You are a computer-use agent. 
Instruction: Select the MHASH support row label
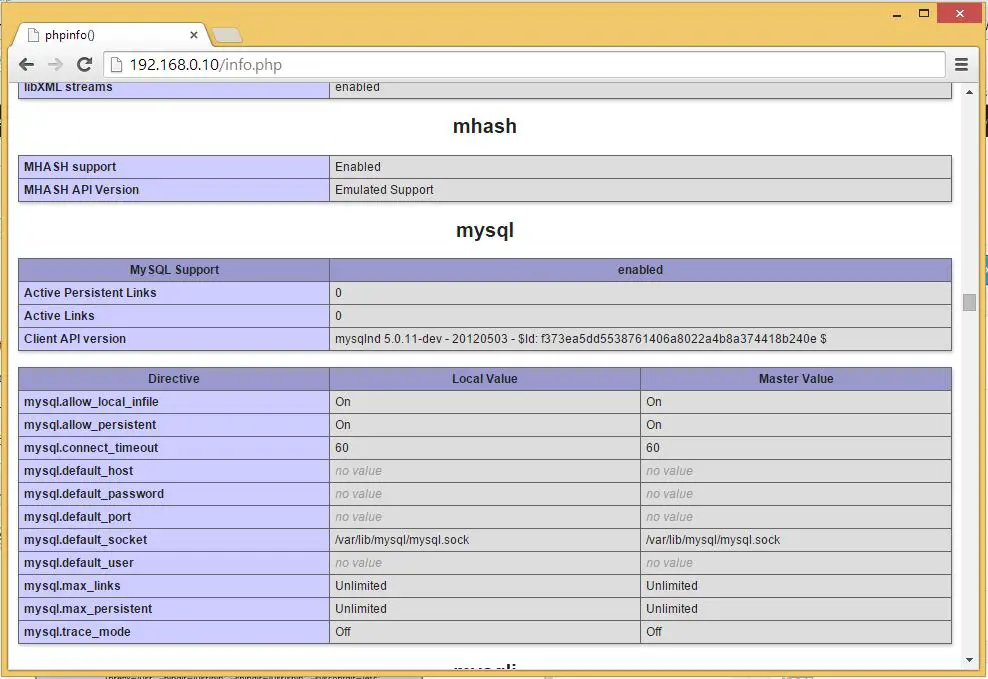click(x=70, y=167)
